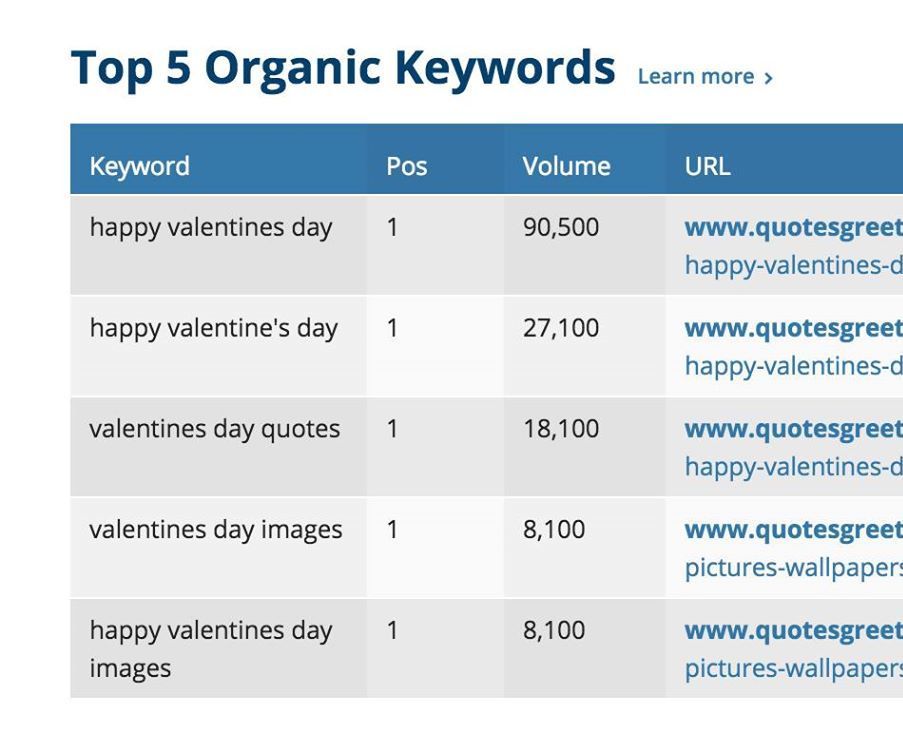Viewport: 903px width, 753px height.
Task: Click the Learn more link
Action: coord(696,77)
